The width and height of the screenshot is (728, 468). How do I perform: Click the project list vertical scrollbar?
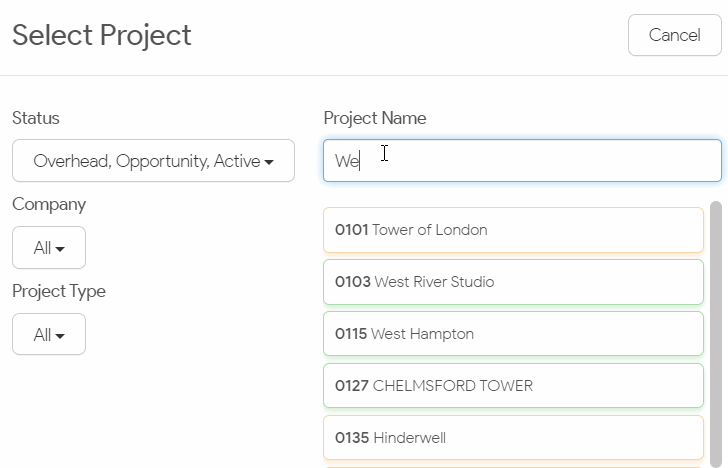[x=716, y=334]
